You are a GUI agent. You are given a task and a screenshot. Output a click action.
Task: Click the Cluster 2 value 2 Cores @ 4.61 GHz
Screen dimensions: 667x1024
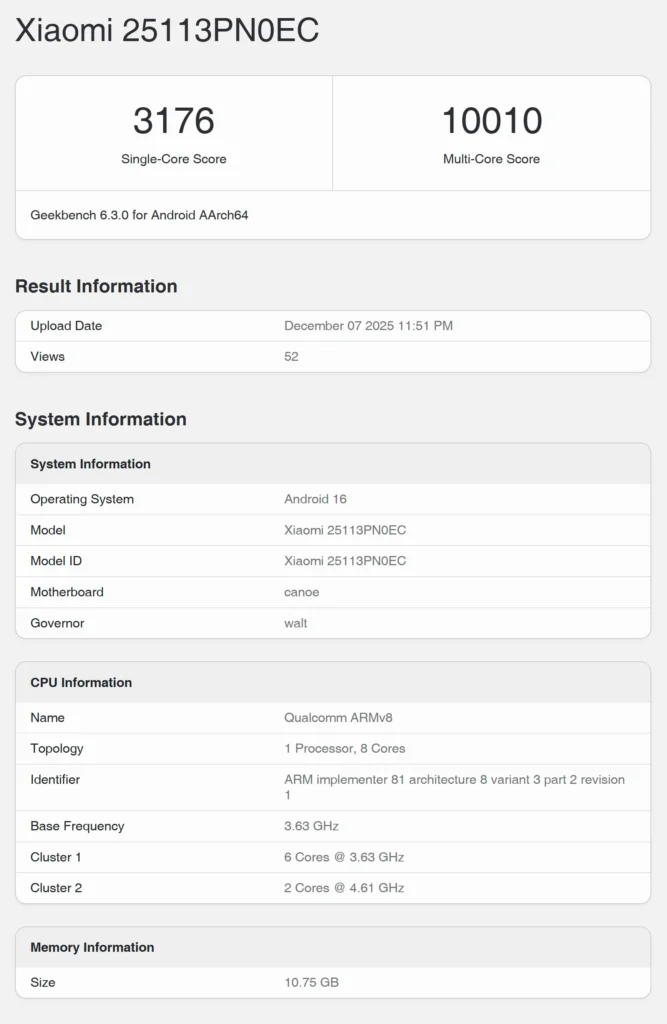344,888
